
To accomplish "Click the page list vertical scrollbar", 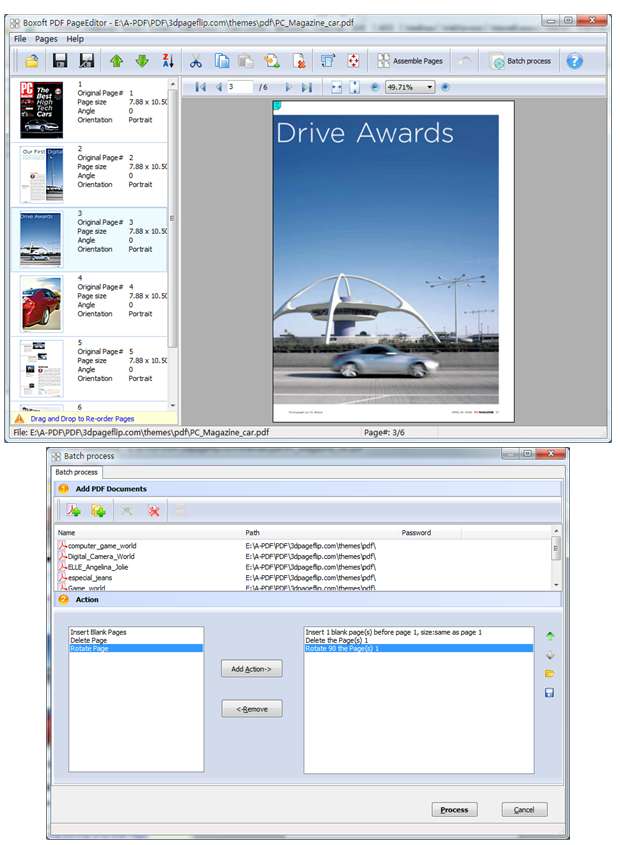I will (173, 218).
